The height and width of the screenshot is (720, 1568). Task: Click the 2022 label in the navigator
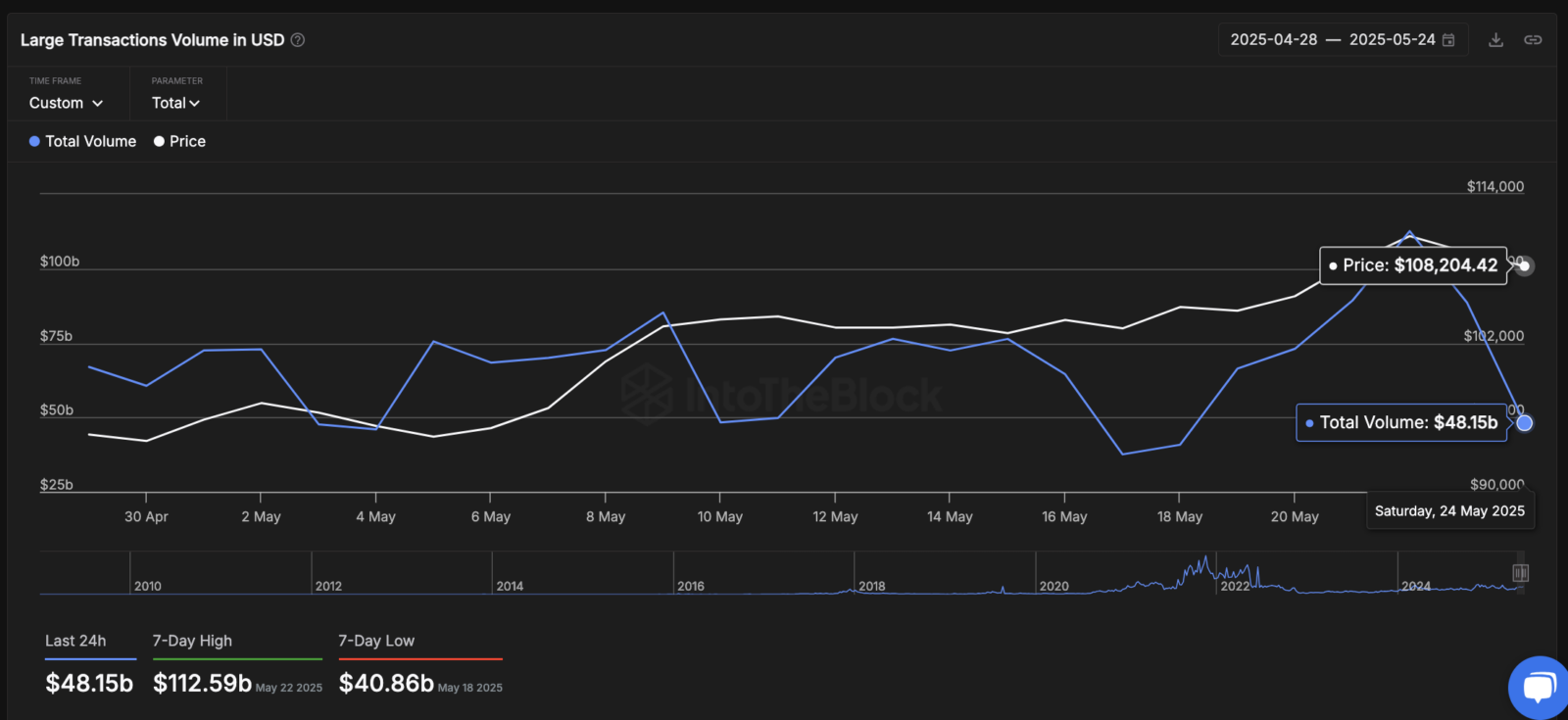point(1235,586)
